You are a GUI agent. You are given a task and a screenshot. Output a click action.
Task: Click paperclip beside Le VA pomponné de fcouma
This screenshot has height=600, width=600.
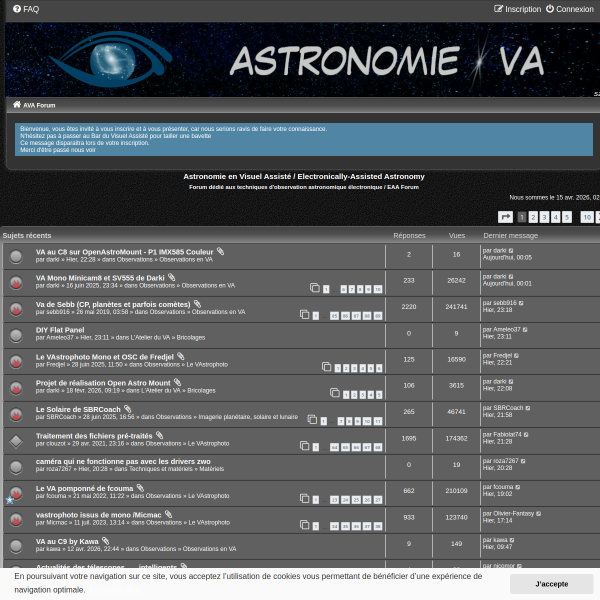[140, 488]
